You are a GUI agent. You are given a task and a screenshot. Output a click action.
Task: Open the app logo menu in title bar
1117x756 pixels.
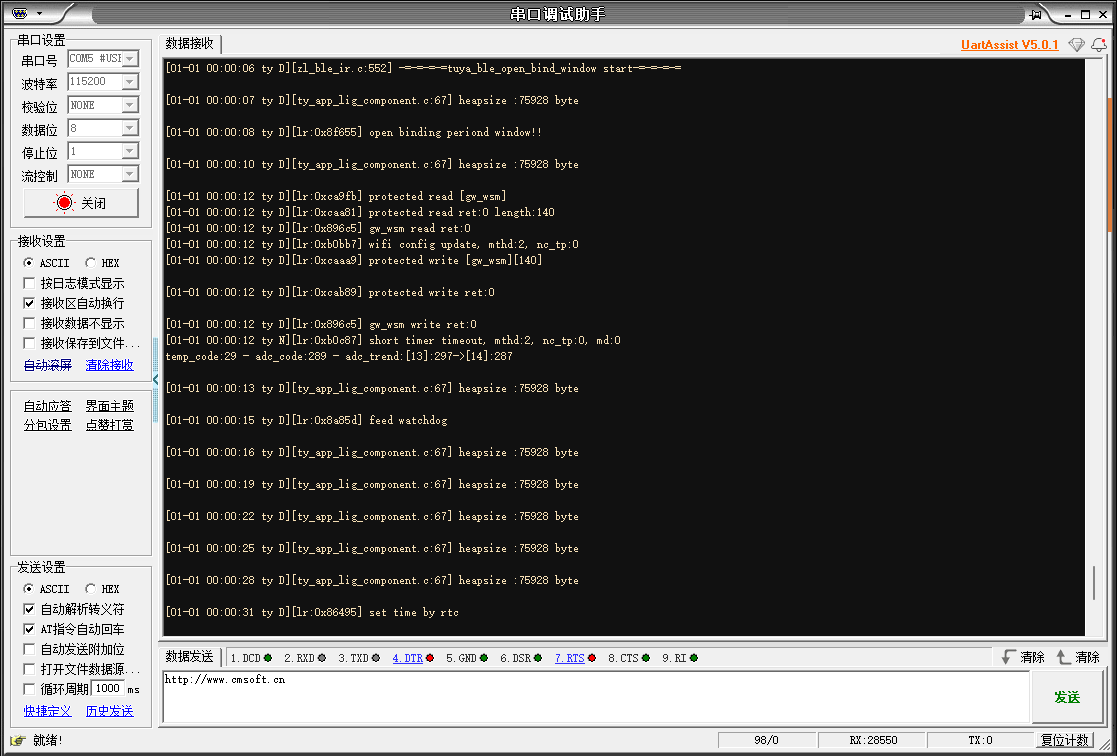click(x=20, y=14)
